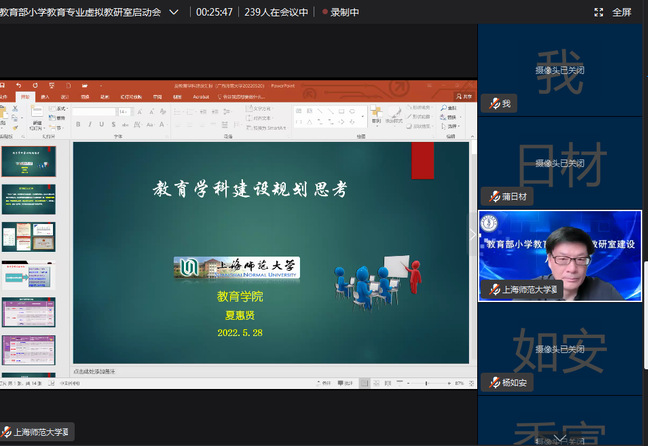Expand the participant list chevron at bottom
648x446 pixels.
[x=560, y=437]
